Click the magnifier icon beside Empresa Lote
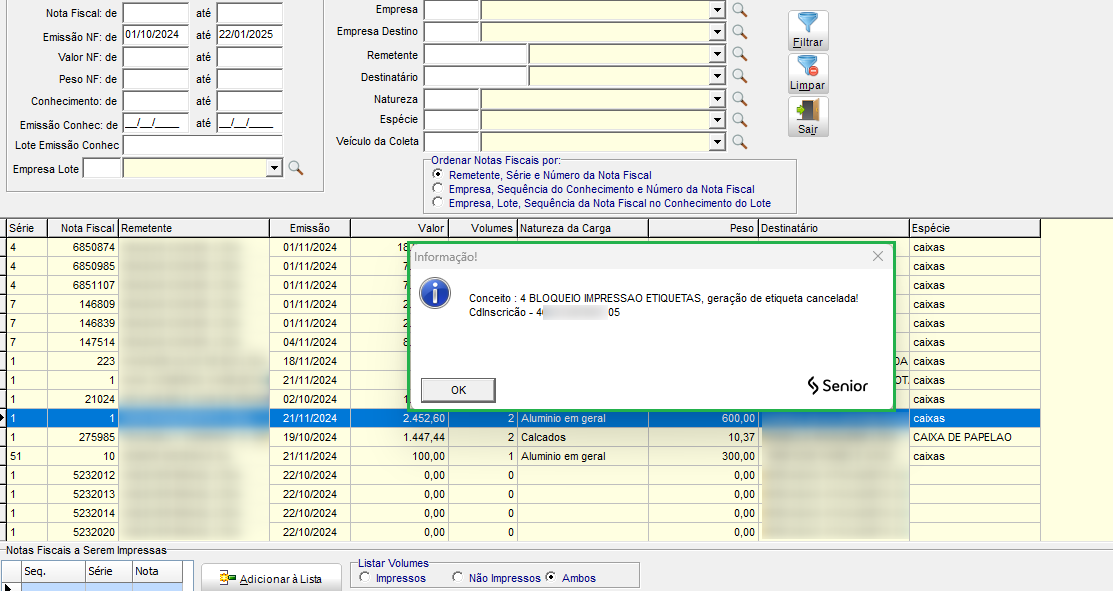This screenshot has width=1113, height=591. (295, 169)
